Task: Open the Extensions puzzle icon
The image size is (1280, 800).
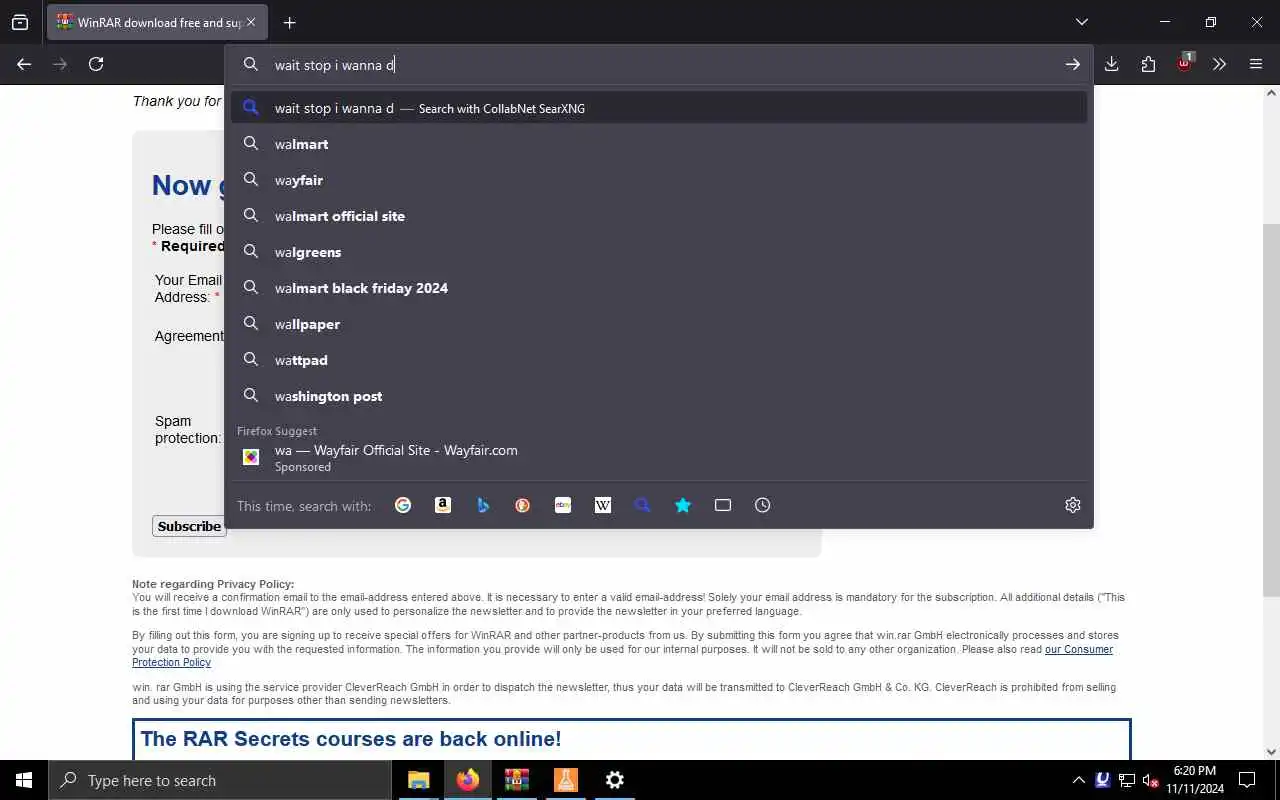Action: (x=1148, y=64)
